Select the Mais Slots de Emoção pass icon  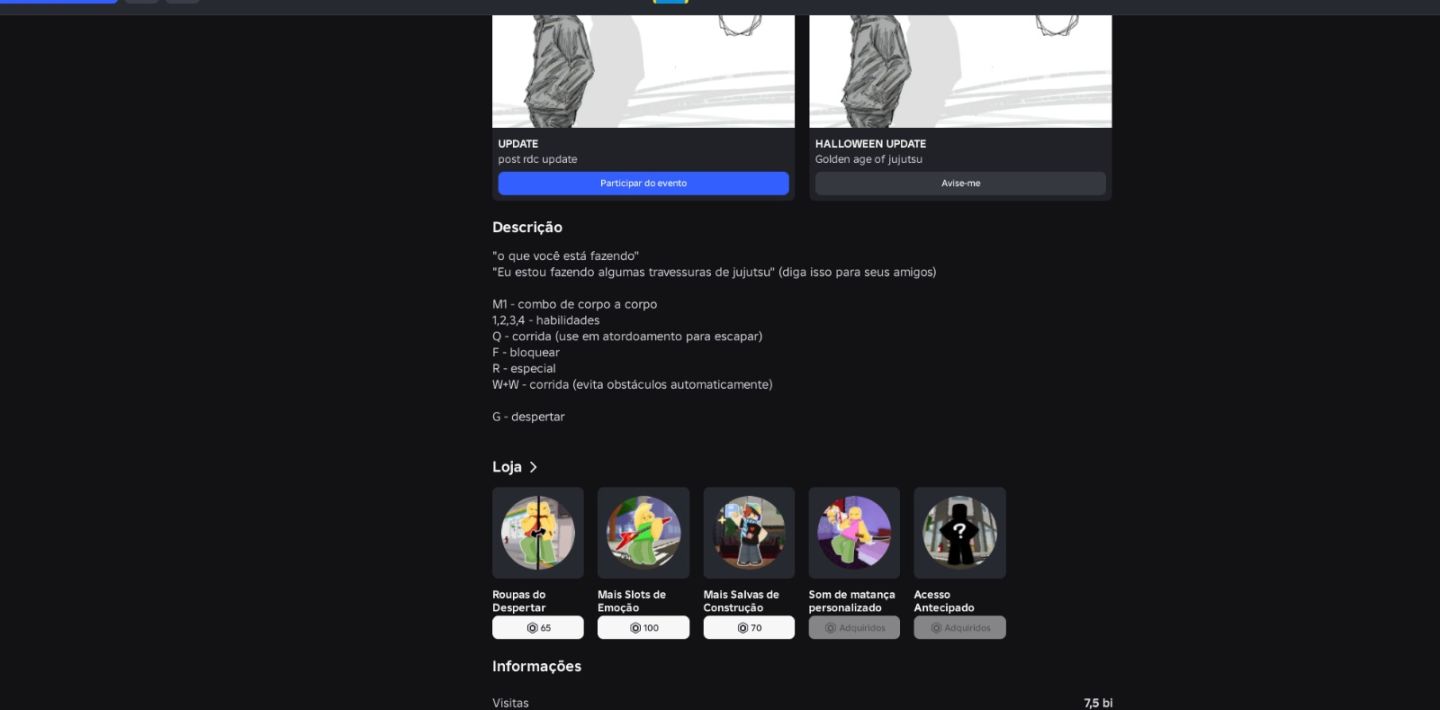click(643, 533)
